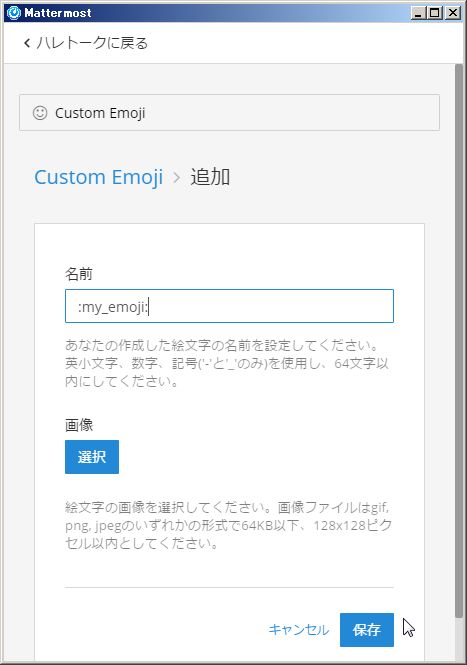Click the smiley face icon in Custom Emoji header
This screenshot has width=467, height=665.
[40, 113]
